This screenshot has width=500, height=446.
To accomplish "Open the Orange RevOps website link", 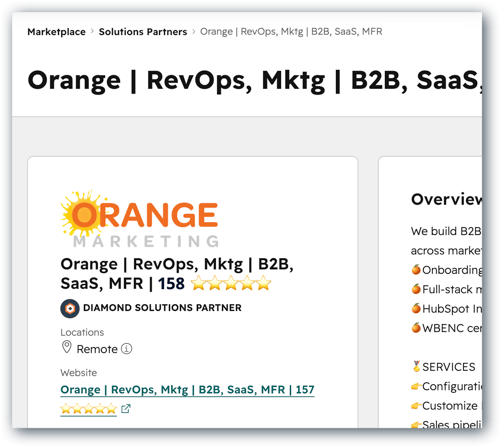I will pyautogui.click(x=187, y=389).
